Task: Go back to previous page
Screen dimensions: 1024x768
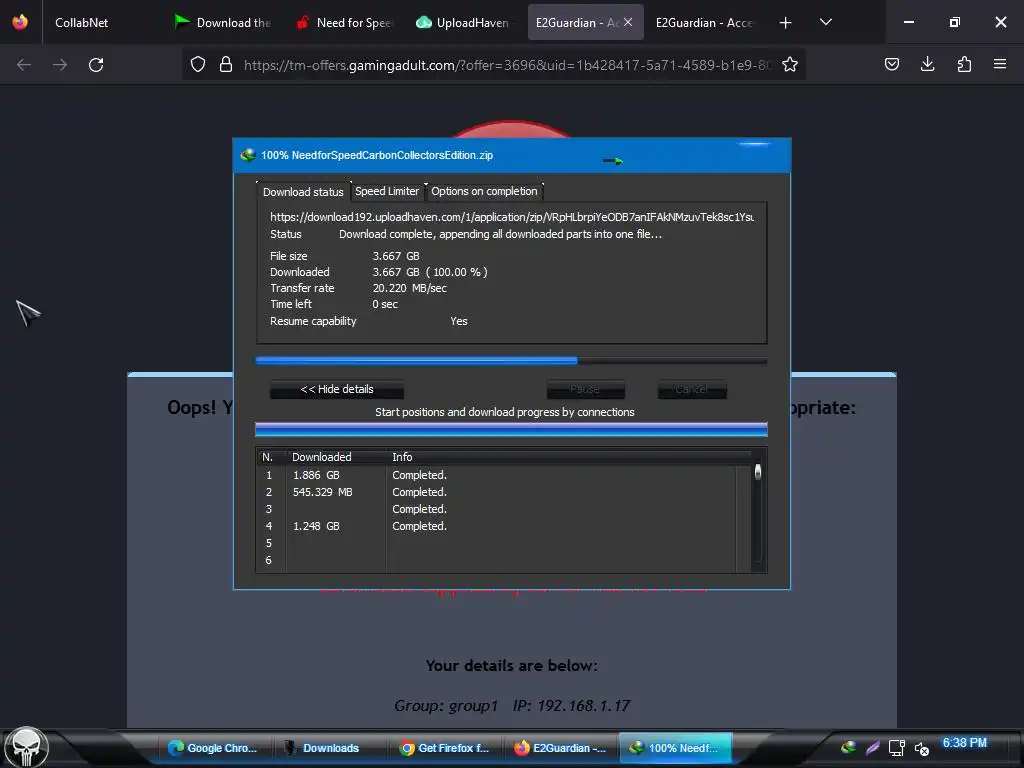Action: coord(24,65)
